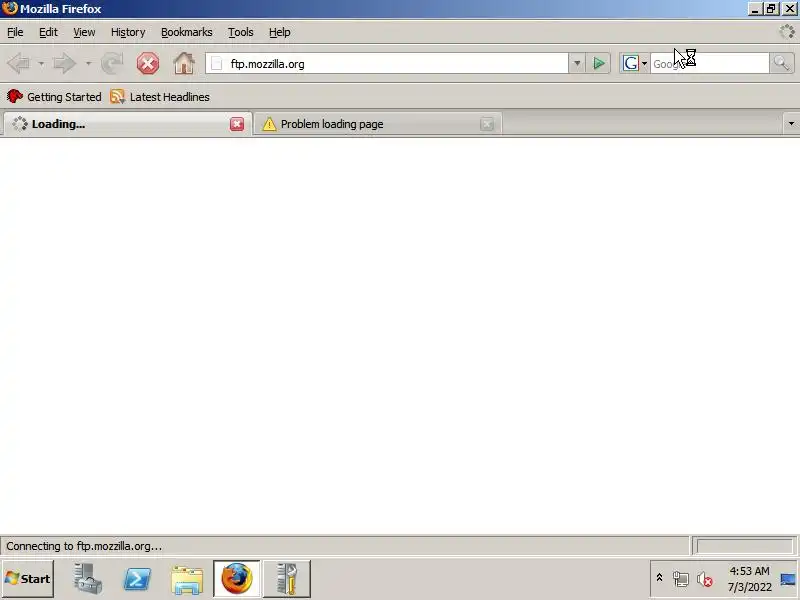The image size is (800, 600).
Task: Expand the address bar history dropdown
Action: click(577, 64)
